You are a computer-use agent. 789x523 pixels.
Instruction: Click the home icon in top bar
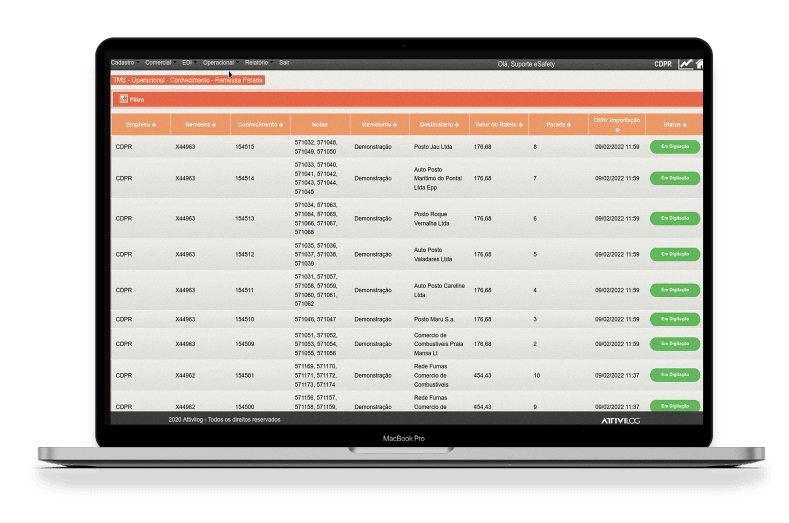[699, 64]
